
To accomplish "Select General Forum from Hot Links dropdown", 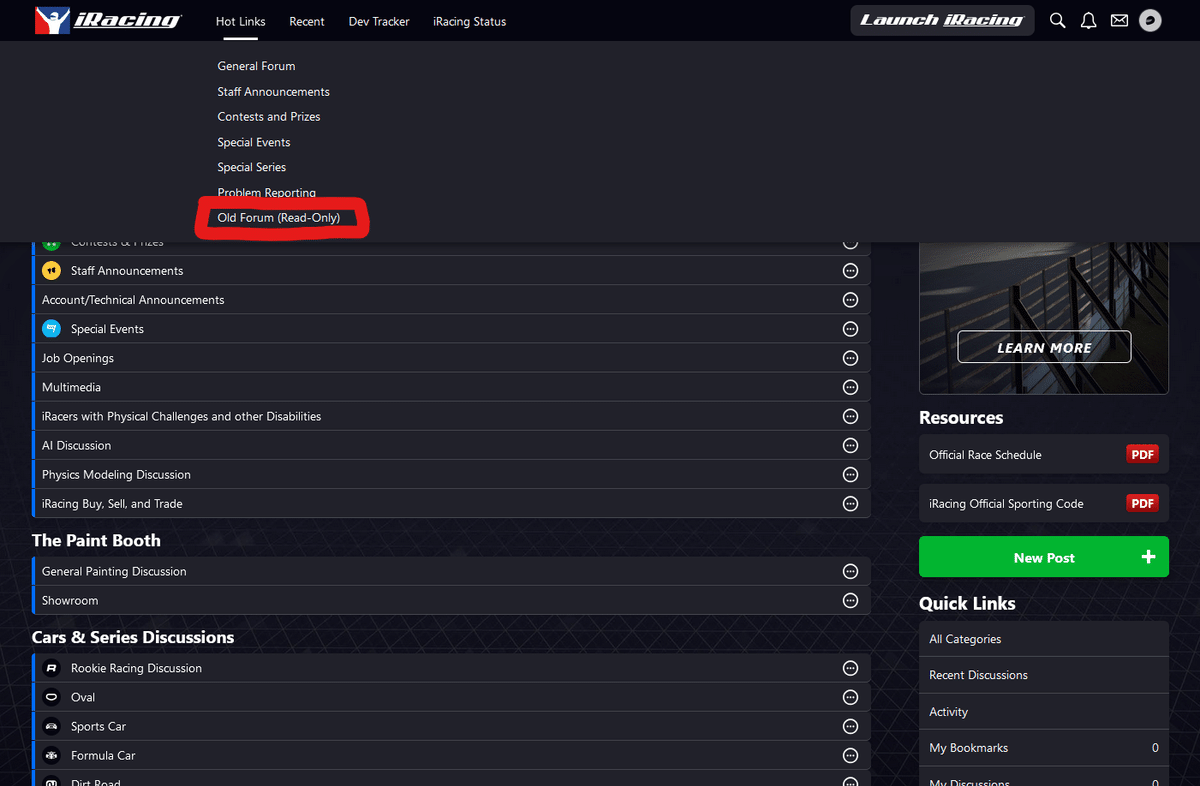I will click(256, 66).
